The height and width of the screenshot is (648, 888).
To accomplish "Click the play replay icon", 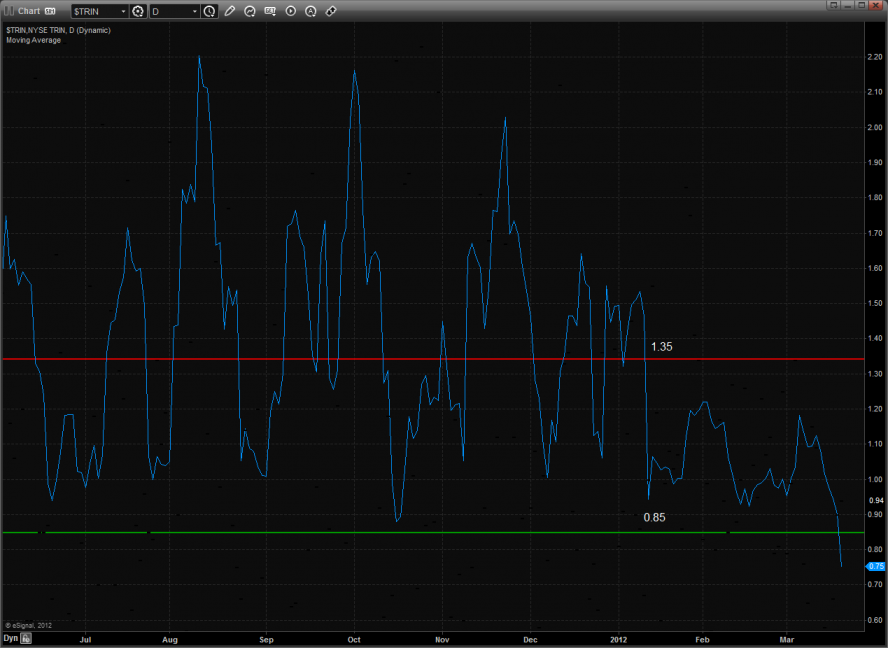I will 291,11.
